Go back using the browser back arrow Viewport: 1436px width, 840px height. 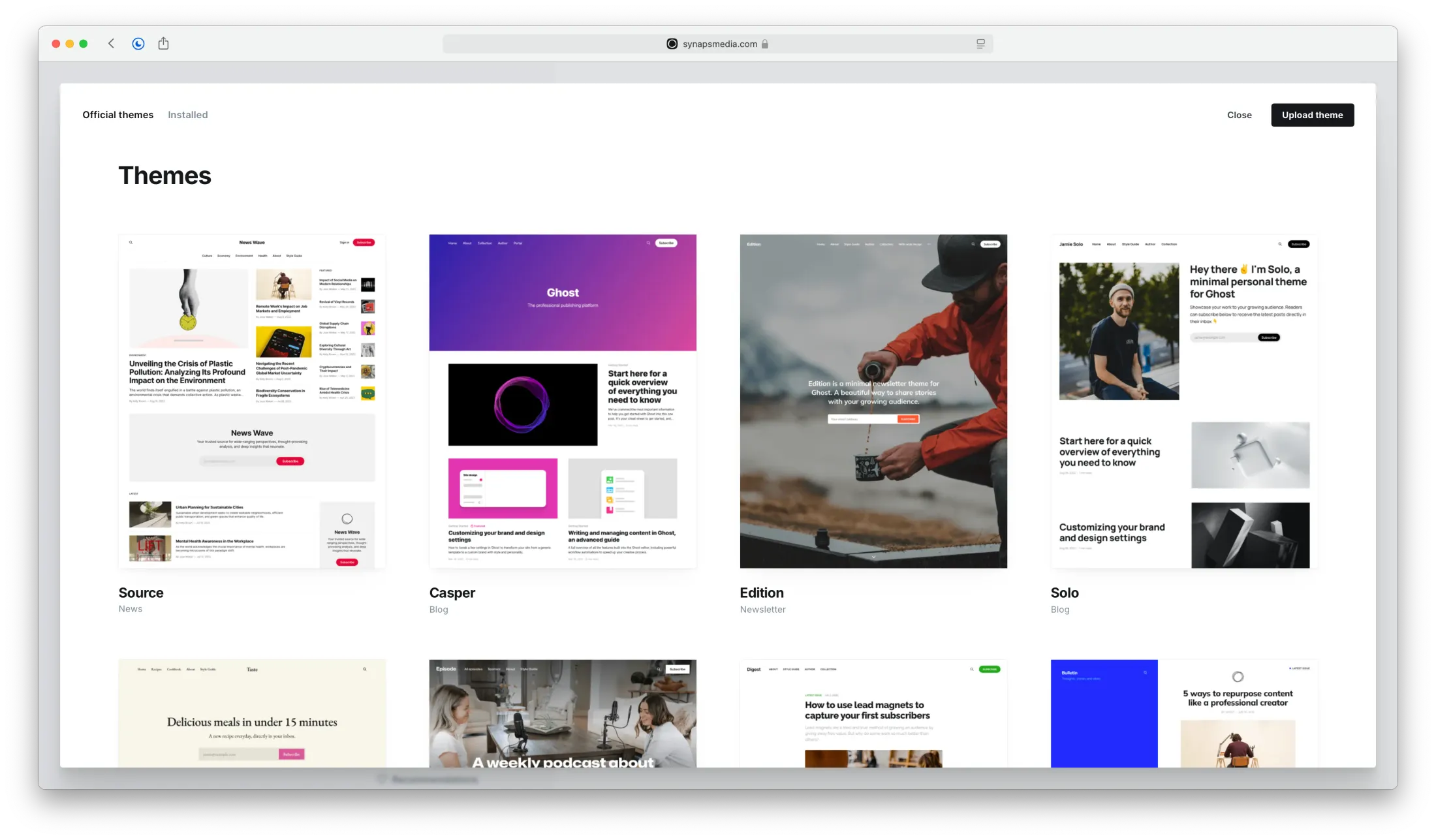coord(111,43)
